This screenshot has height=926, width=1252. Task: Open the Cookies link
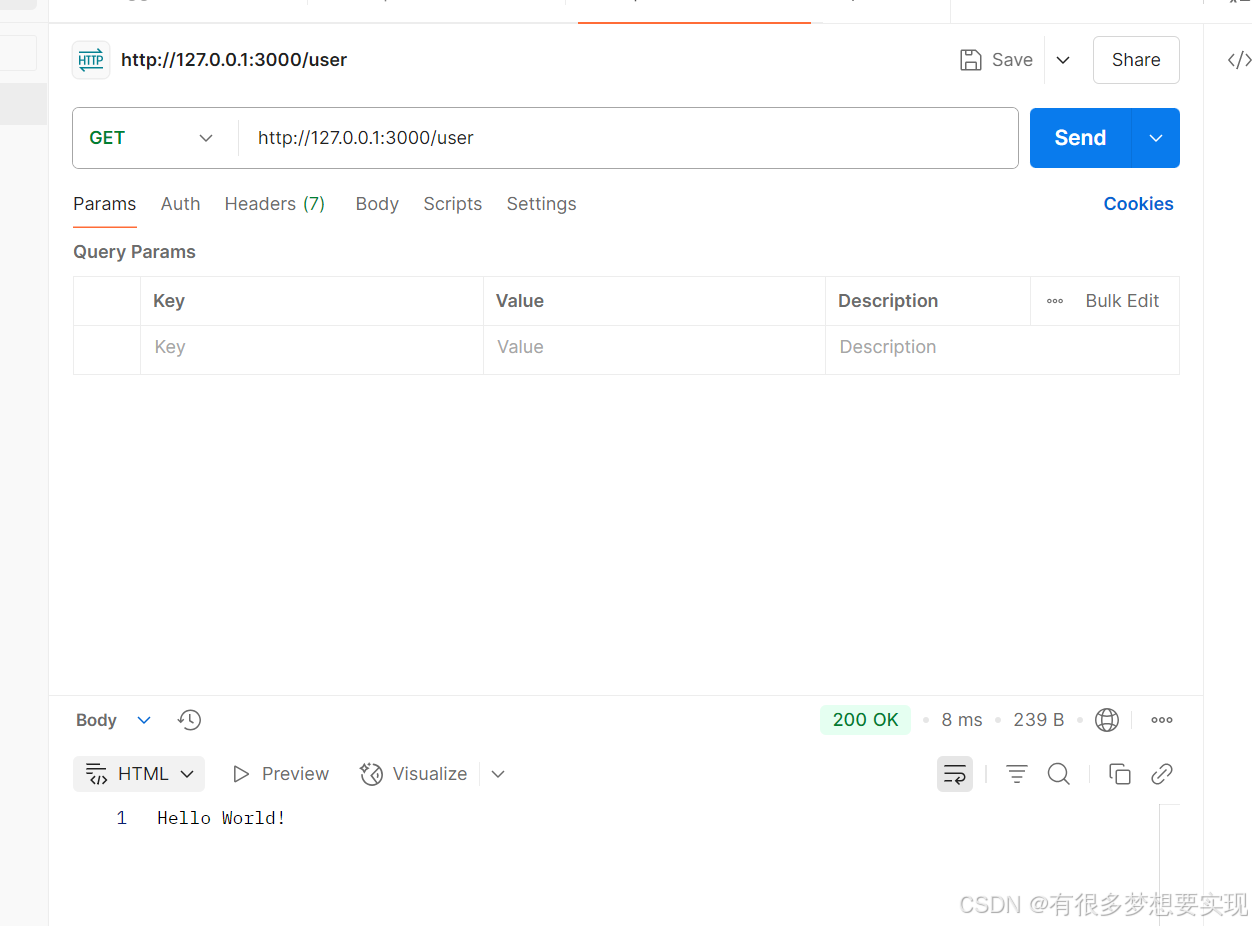[x=1138, y=204]
